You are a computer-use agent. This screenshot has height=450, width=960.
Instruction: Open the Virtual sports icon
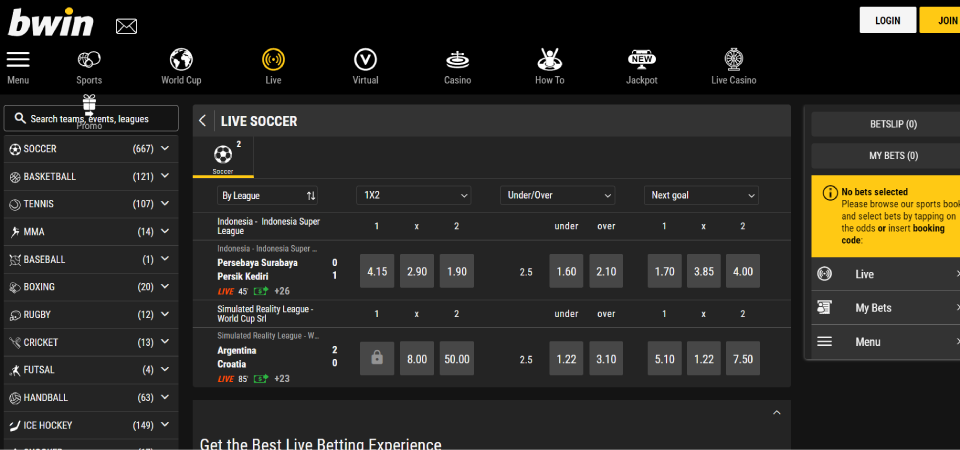366,59
